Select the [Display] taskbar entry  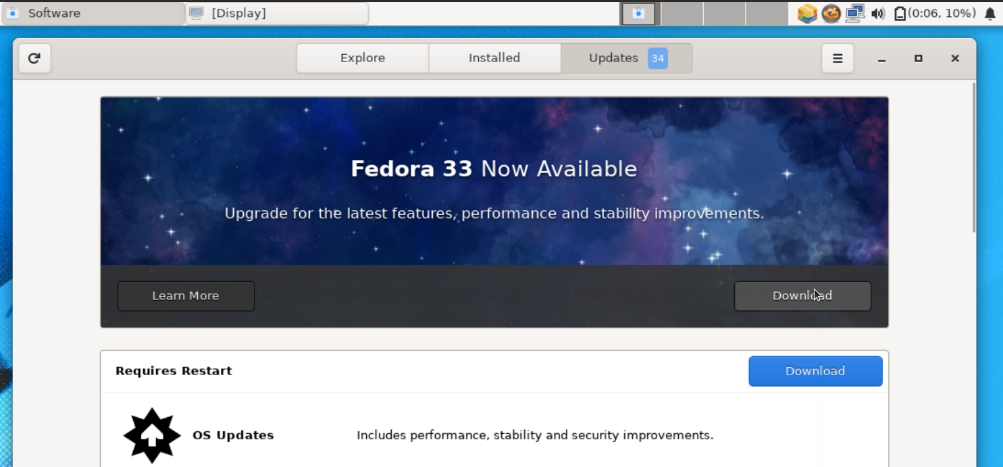[x=277, y=13]
